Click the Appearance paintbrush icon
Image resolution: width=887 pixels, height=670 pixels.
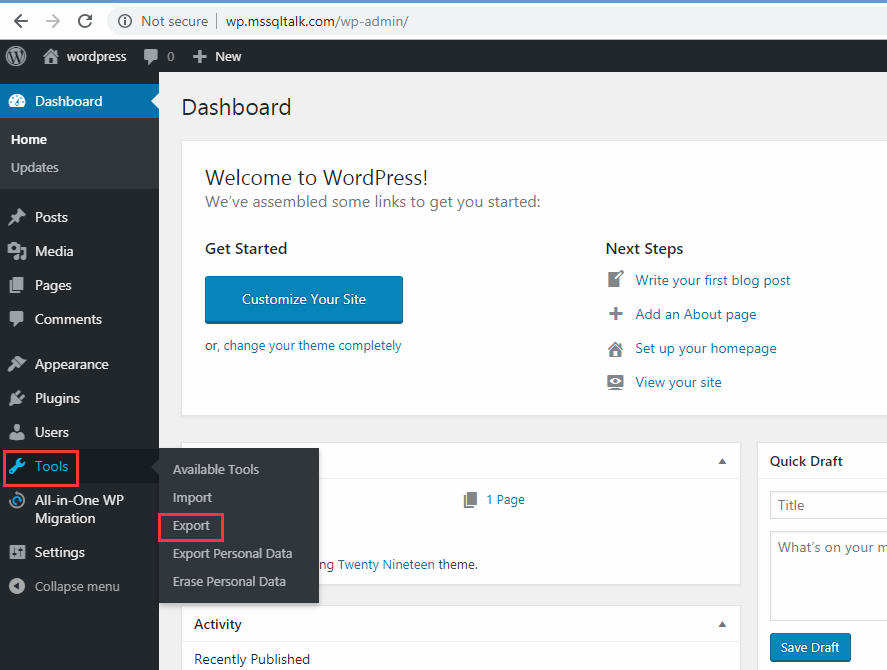point(17,364)
